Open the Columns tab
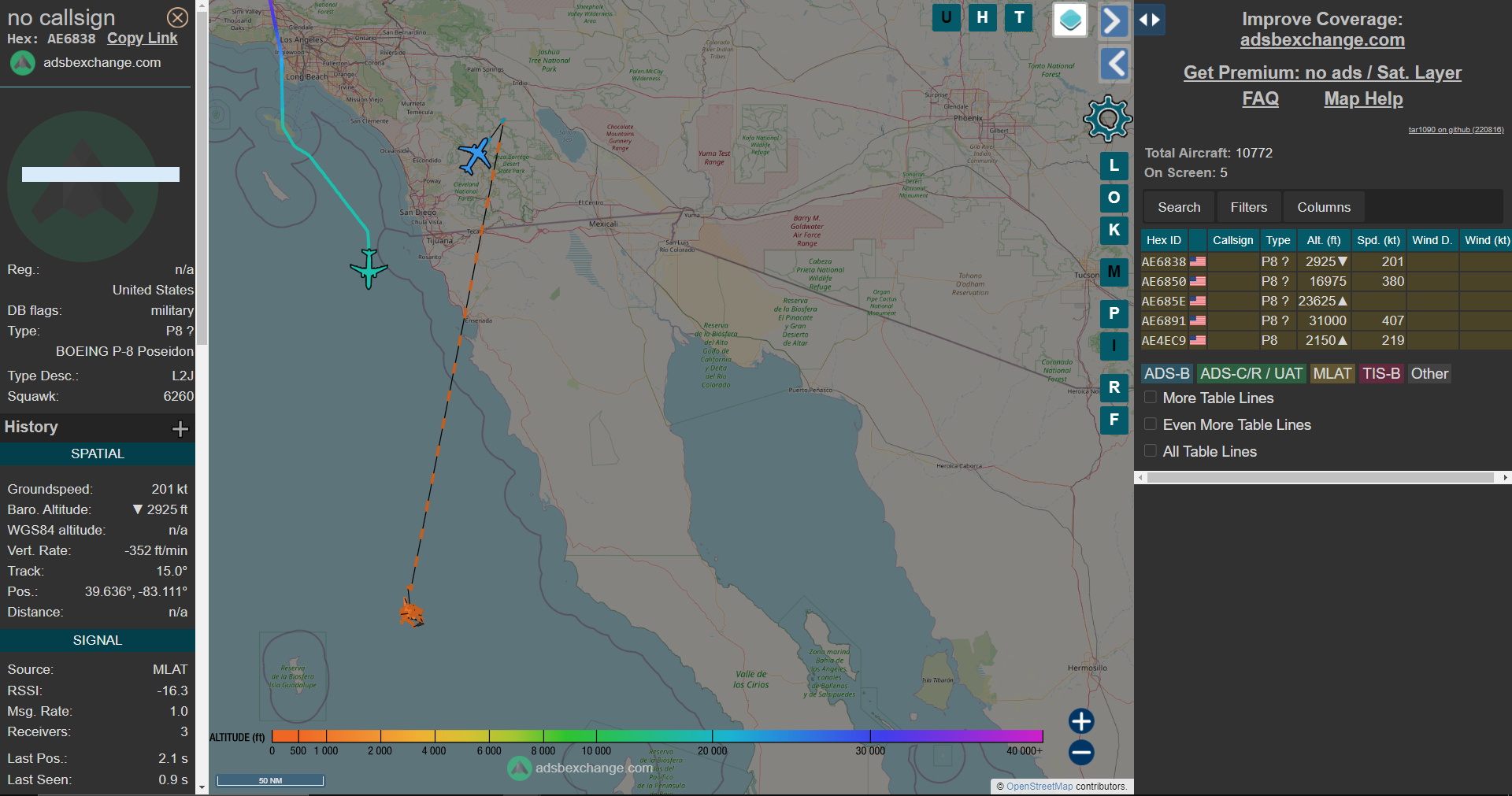 1324,207
